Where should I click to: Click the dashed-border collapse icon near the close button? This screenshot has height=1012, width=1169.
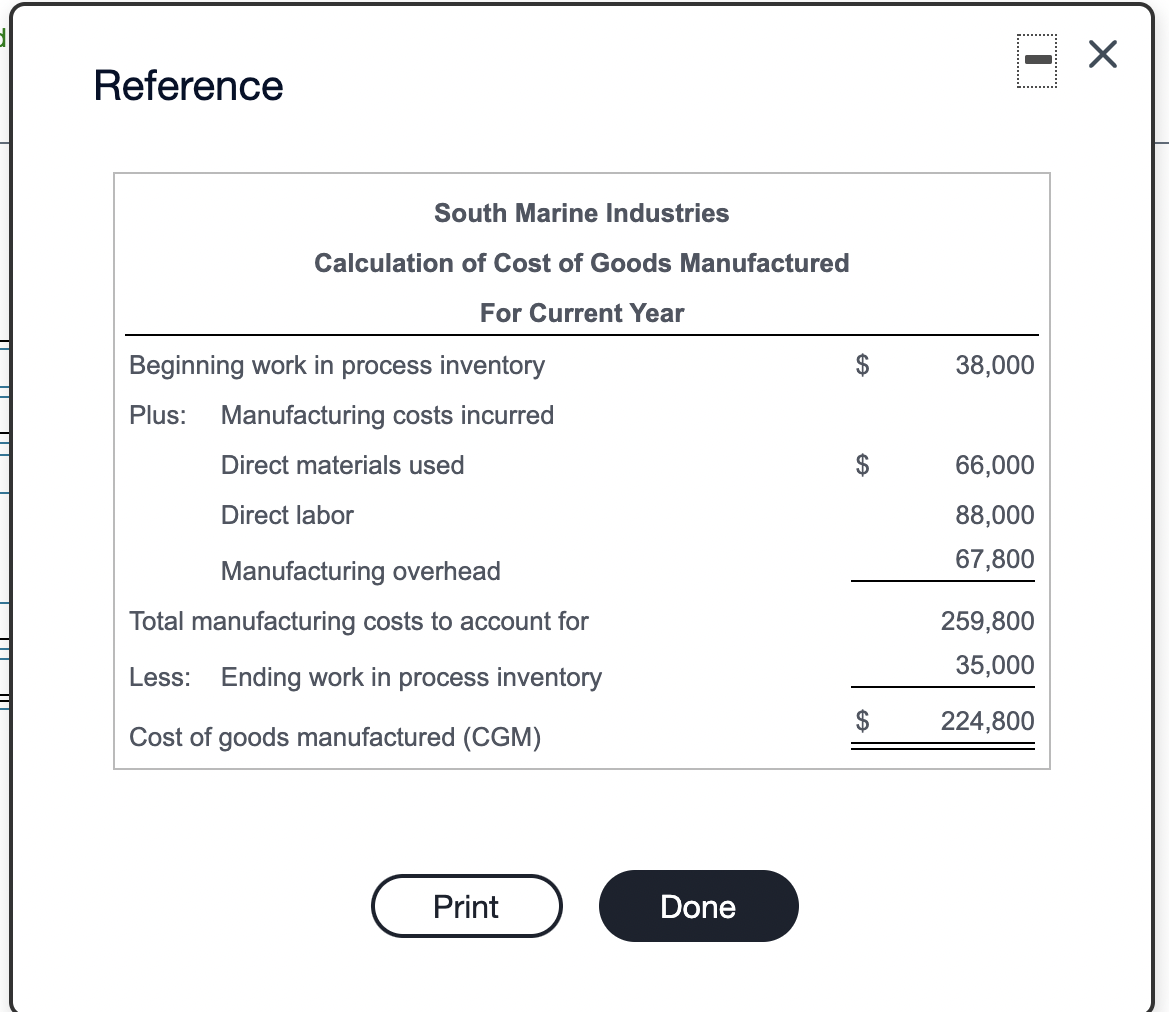(x=1036, y=59)
